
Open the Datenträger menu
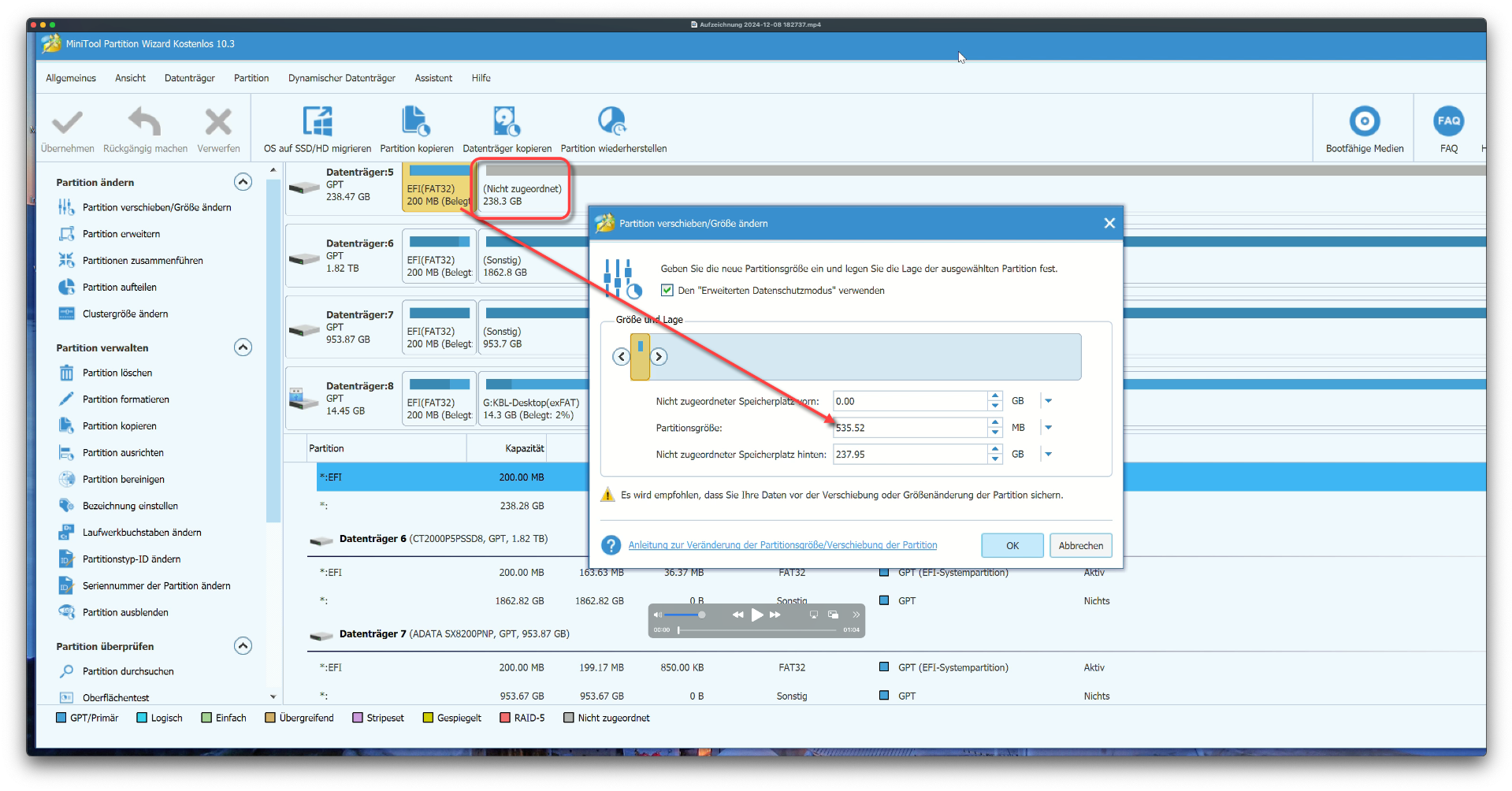pos(190,78)
